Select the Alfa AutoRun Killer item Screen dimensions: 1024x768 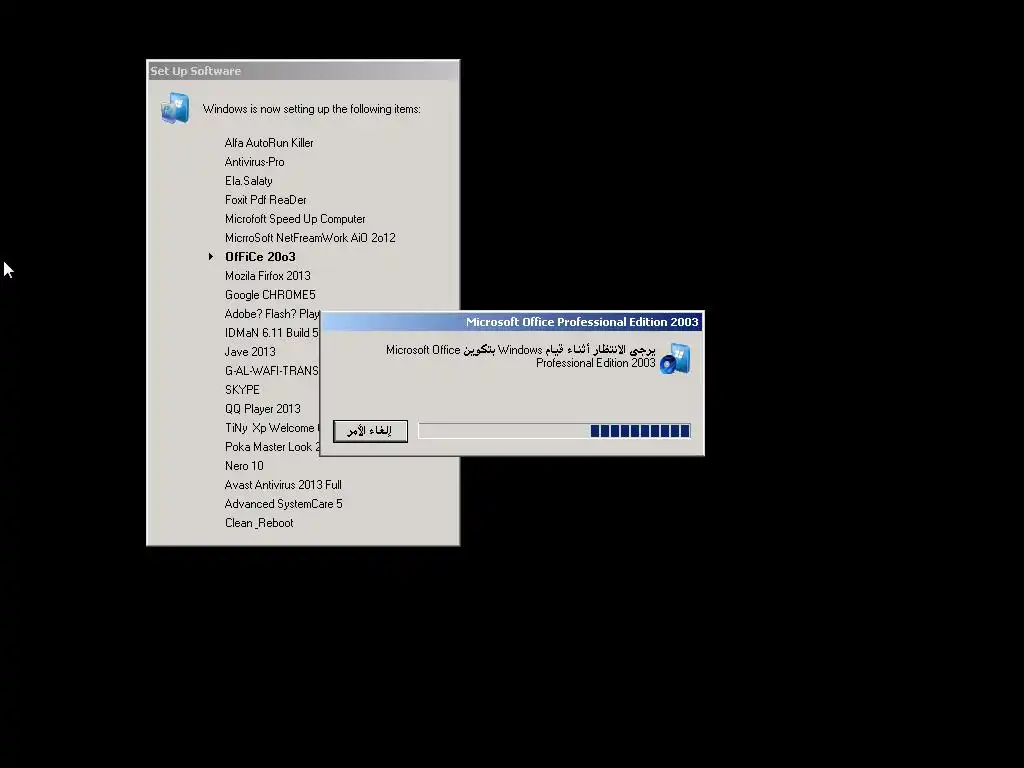coord(269,142)
